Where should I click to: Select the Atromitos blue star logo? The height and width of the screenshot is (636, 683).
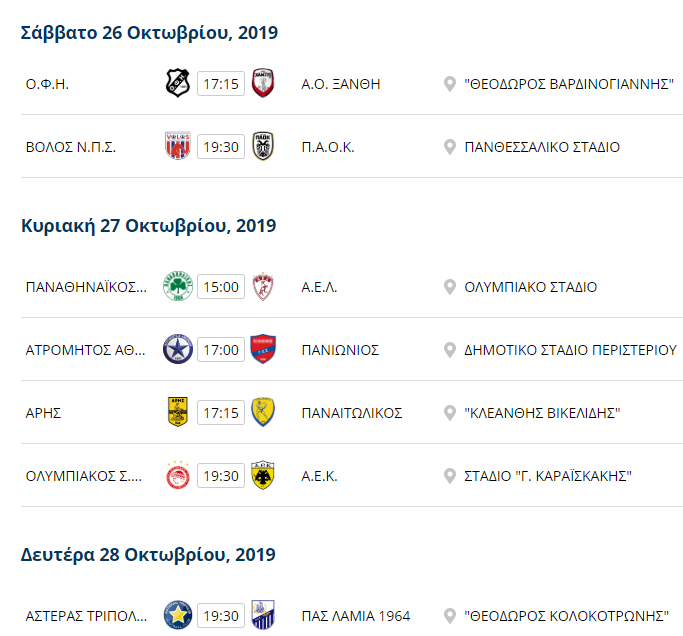pos(178,349)
